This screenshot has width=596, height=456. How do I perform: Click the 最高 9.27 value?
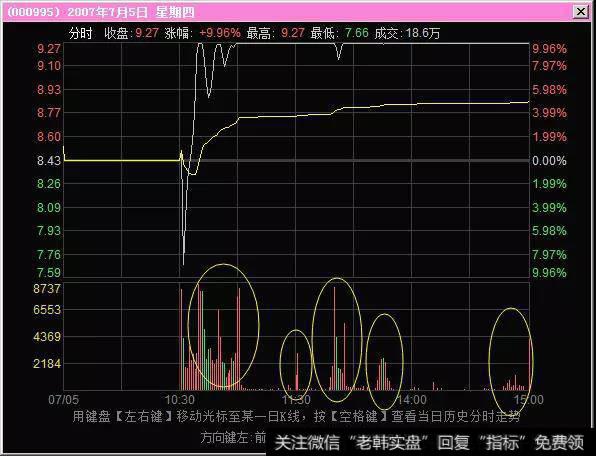(293, 33)
